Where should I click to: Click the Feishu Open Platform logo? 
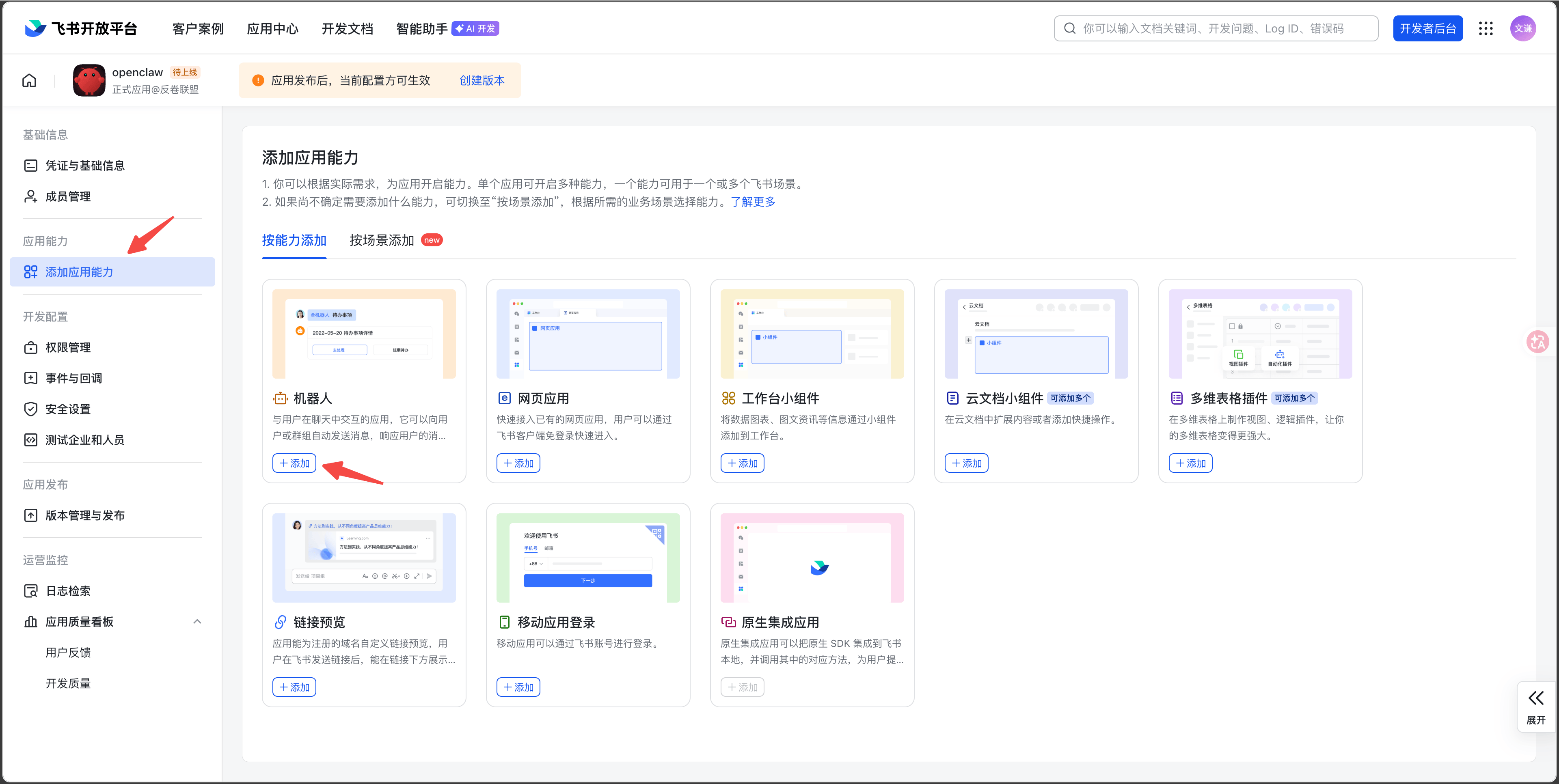pyautogui.click(x=81, y=28)
